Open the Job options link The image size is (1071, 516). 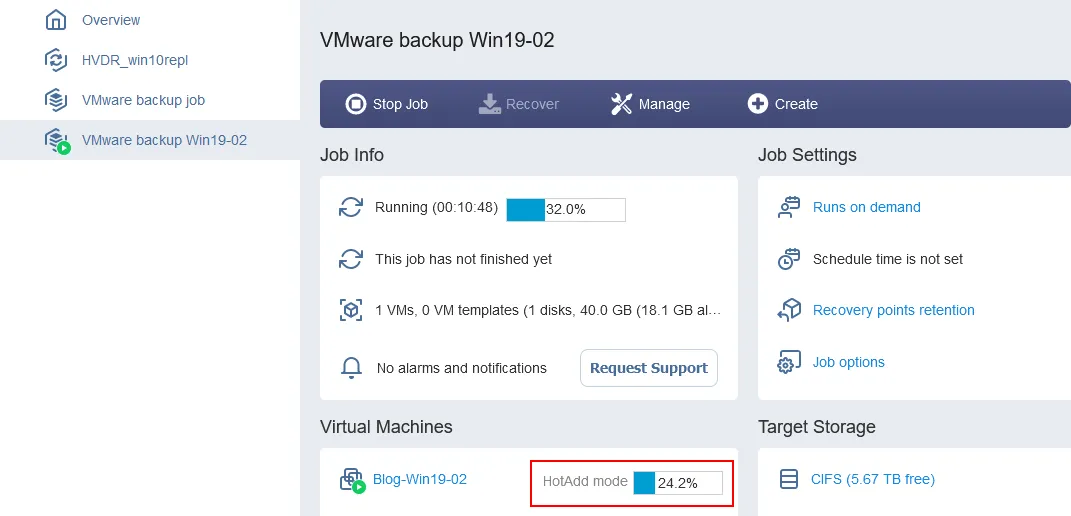(x=848, y=363)
